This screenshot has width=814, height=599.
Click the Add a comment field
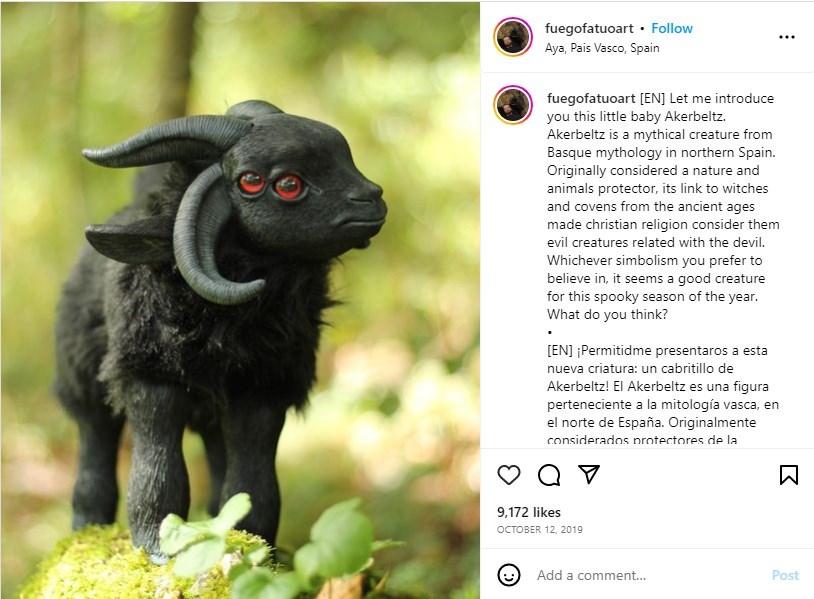coord(649,575)
